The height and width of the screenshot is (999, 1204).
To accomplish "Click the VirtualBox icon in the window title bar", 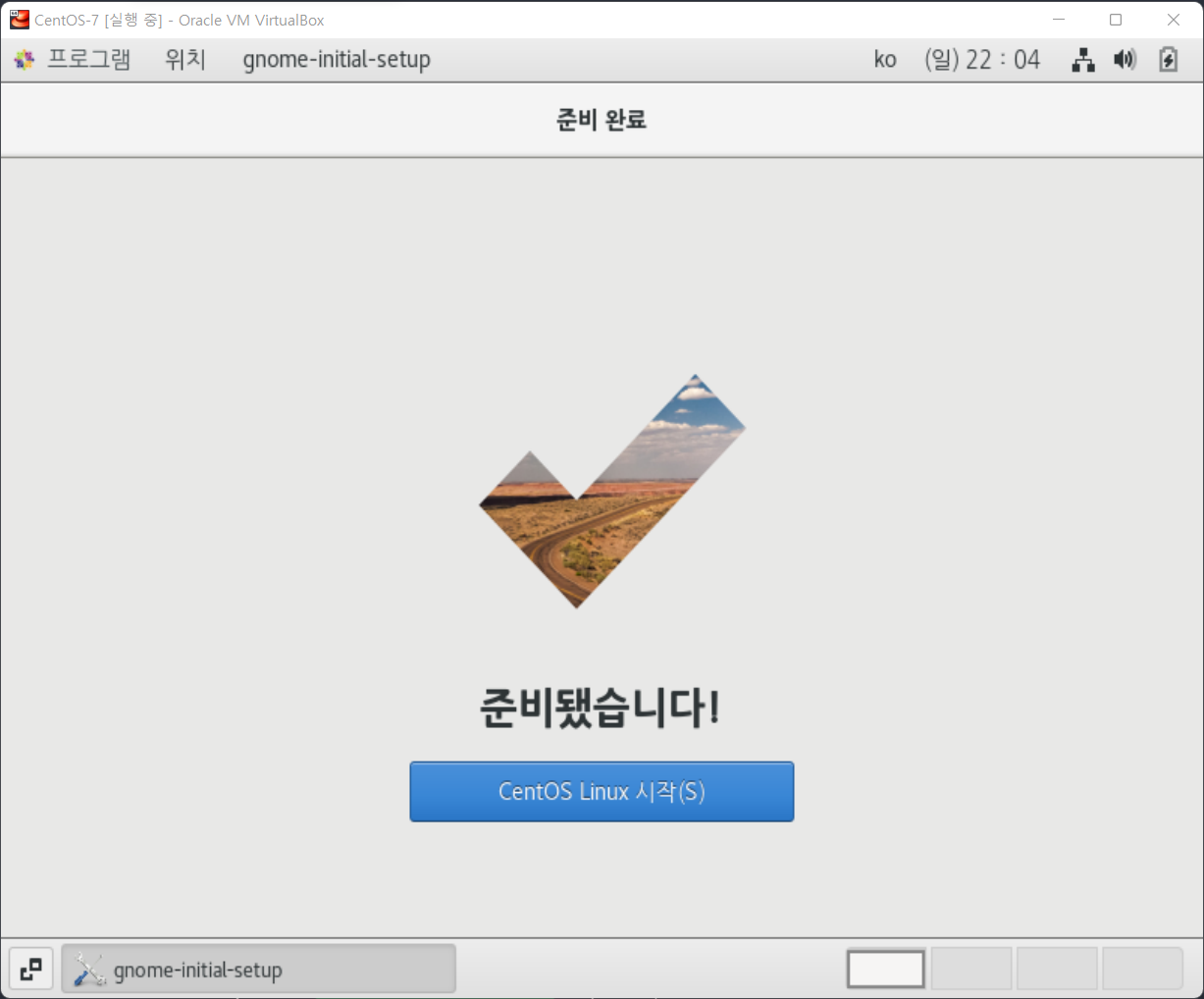I will pyautogui.click(x=20, y=20).
